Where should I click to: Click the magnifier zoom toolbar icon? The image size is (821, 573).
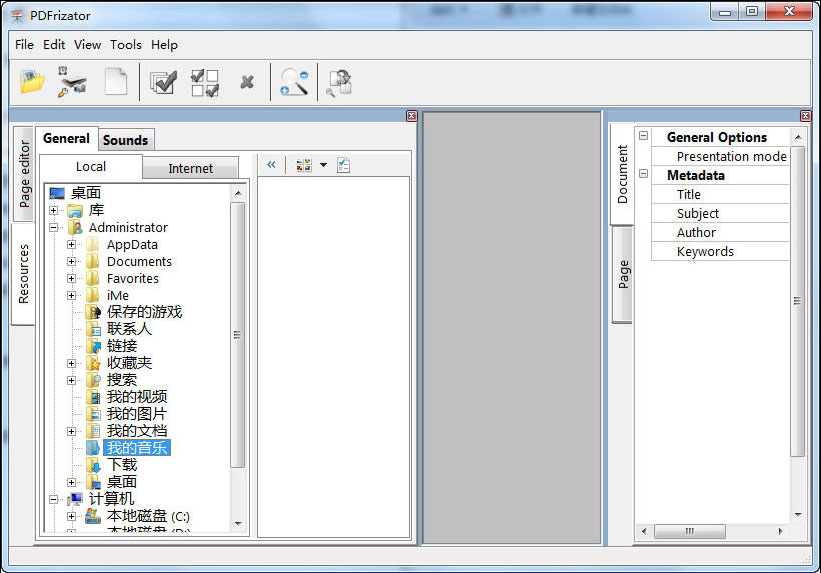[294, 82]
